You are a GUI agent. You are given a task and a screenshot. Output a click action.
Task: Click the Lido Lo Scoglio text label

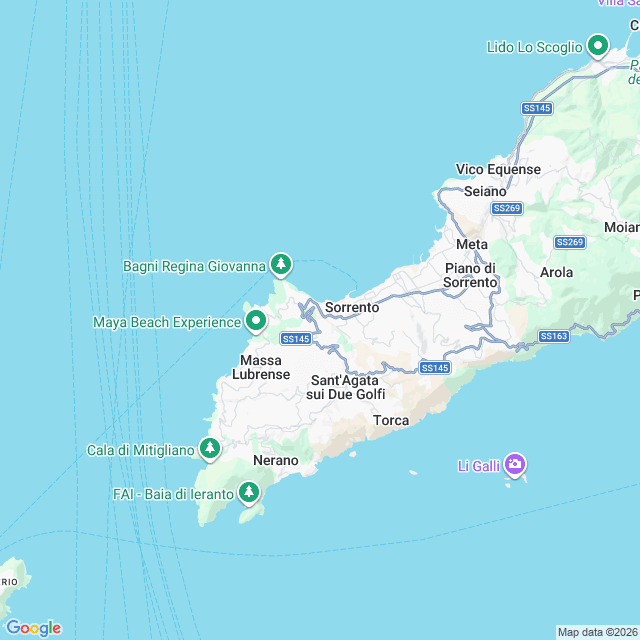point(534,47)
